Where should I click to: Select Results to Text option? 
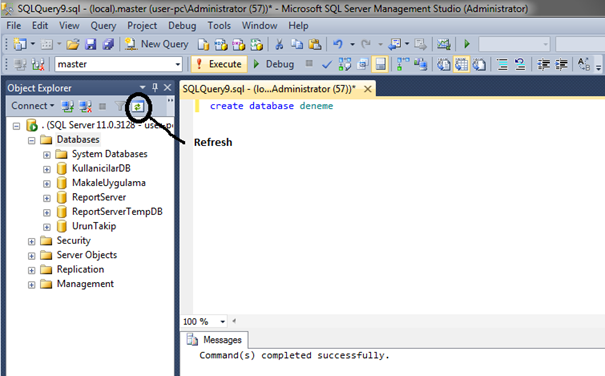[444, 64]
